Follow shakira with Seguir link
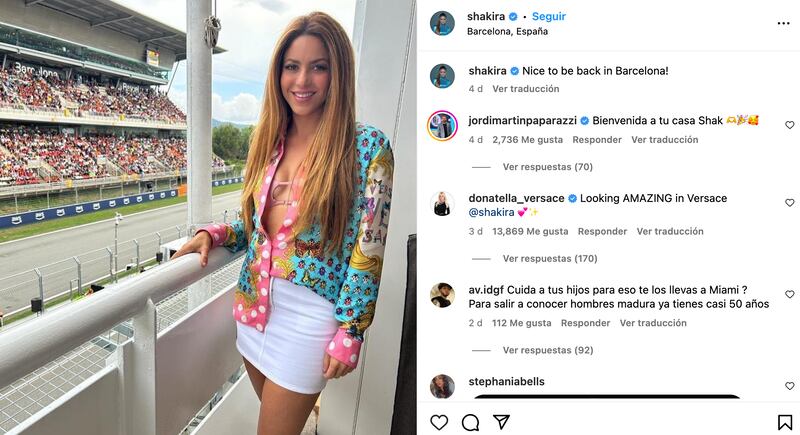800x435 pixels. 548,16
